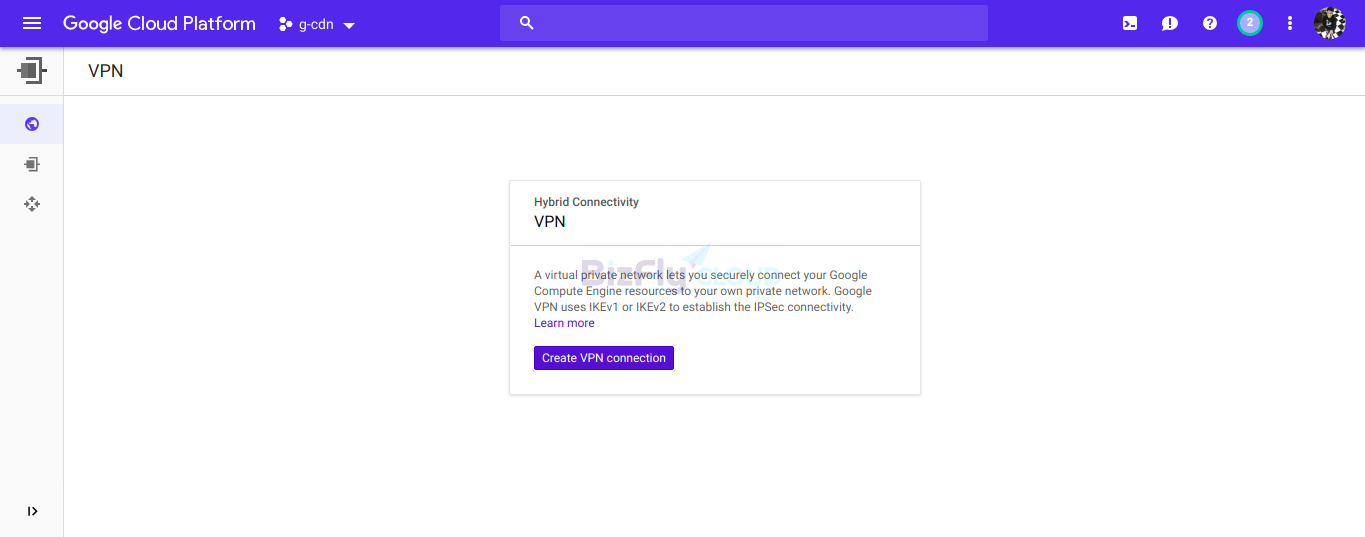Expand the collapsed sidebar with bottom chevron
1365x537 pixels.
point(32,511)
